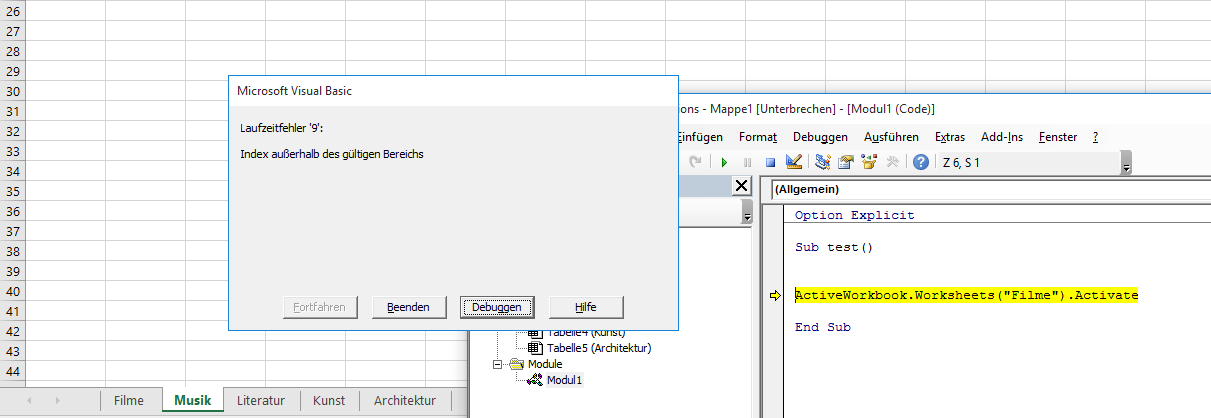
Task: Open the Debuggen menu
Action: (820, 137)
